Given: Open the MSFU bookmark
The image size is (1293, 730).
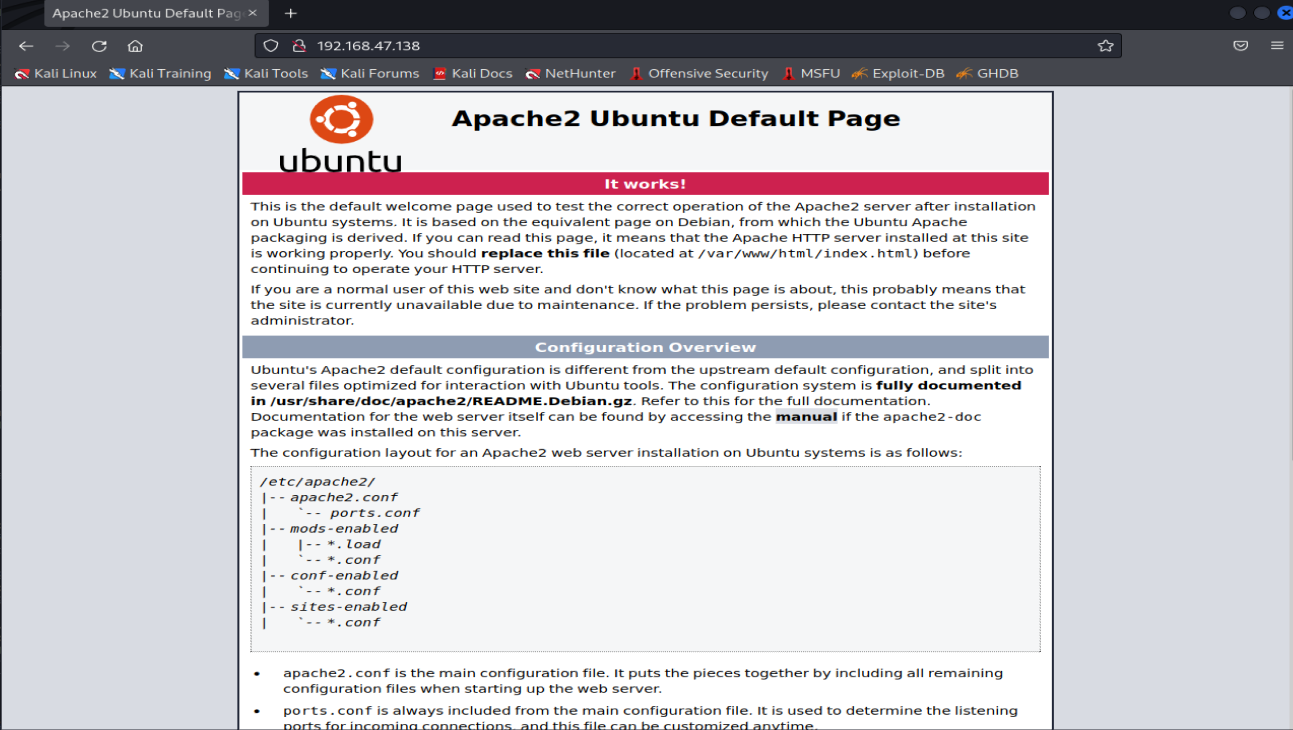Looking at the screenshot, I should coord(811,73).
